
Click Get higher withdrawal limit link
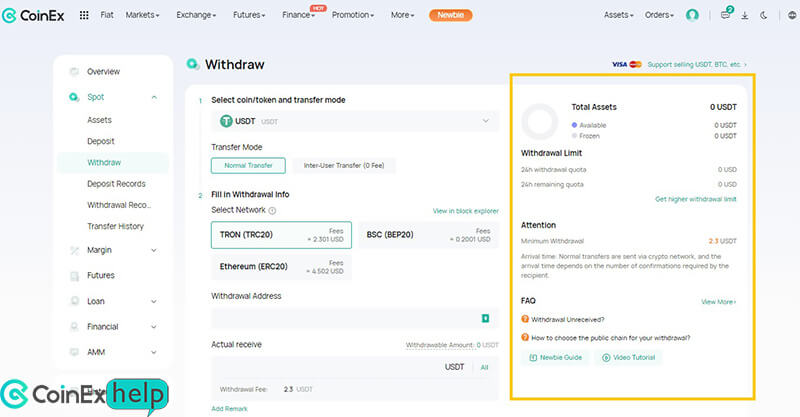(x=695, y=199)
